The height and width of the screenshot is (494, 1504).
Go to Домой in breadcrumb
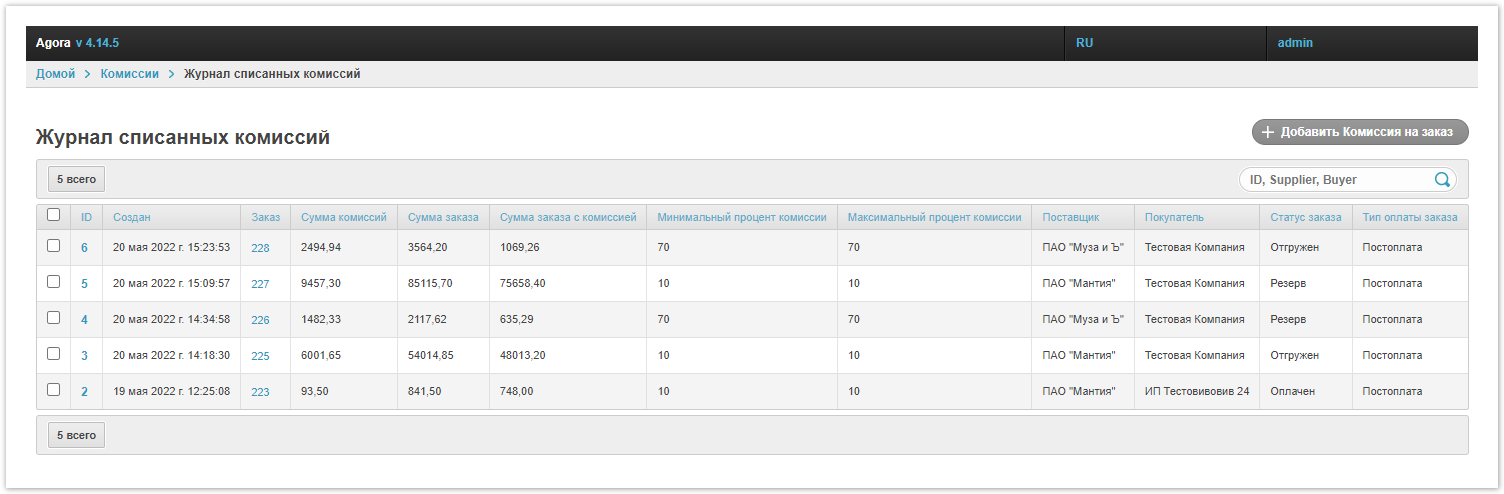tap(55, 74)
